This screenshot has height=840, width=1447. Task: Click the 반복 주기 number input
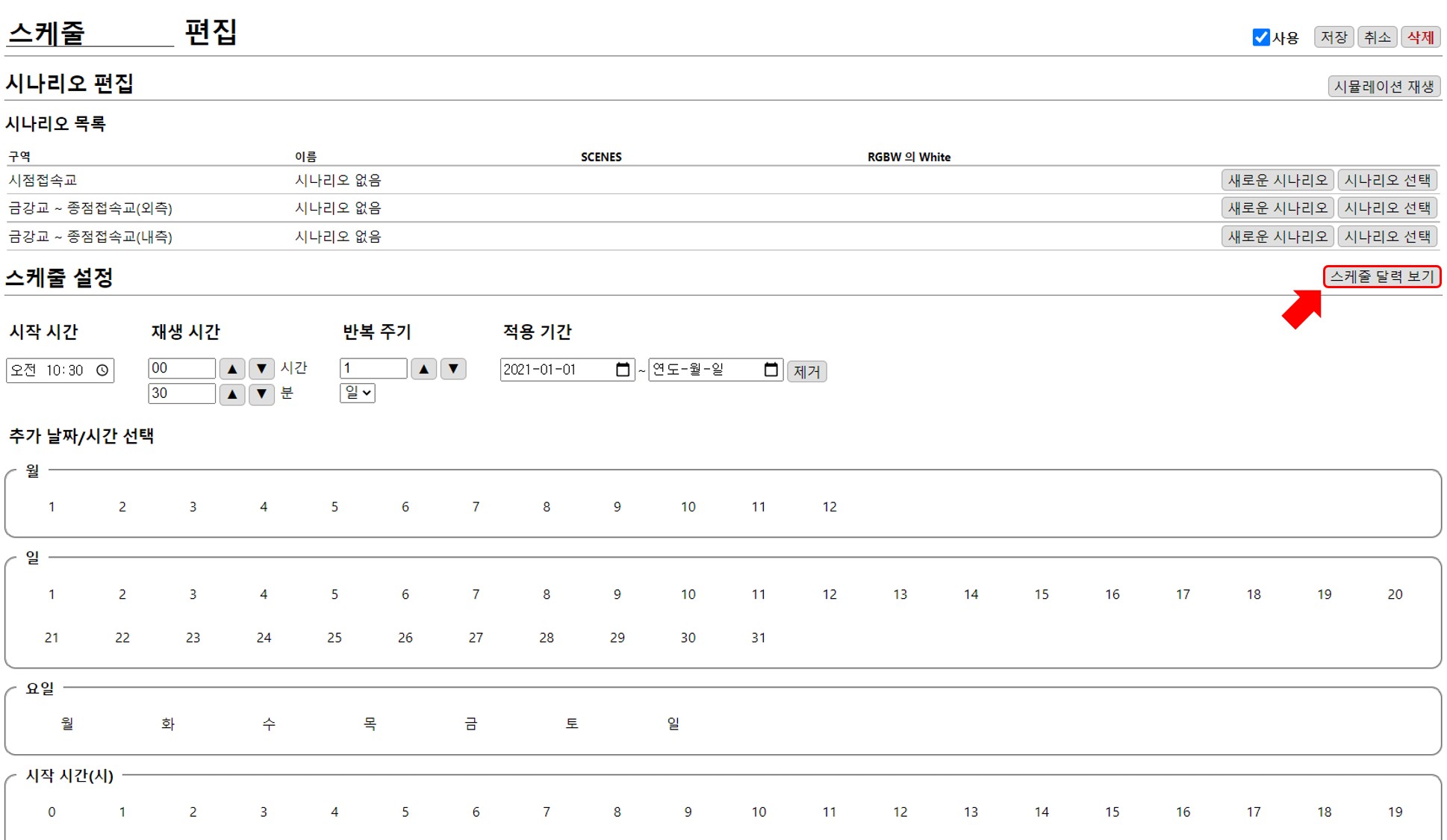click(x=373, y=368)
